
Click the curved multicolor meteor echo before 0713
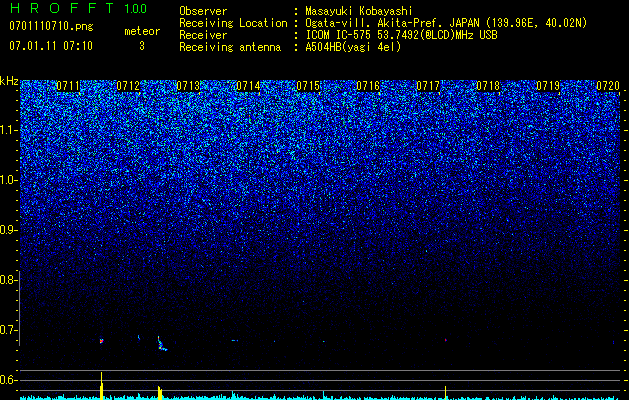tap(161, 344)
